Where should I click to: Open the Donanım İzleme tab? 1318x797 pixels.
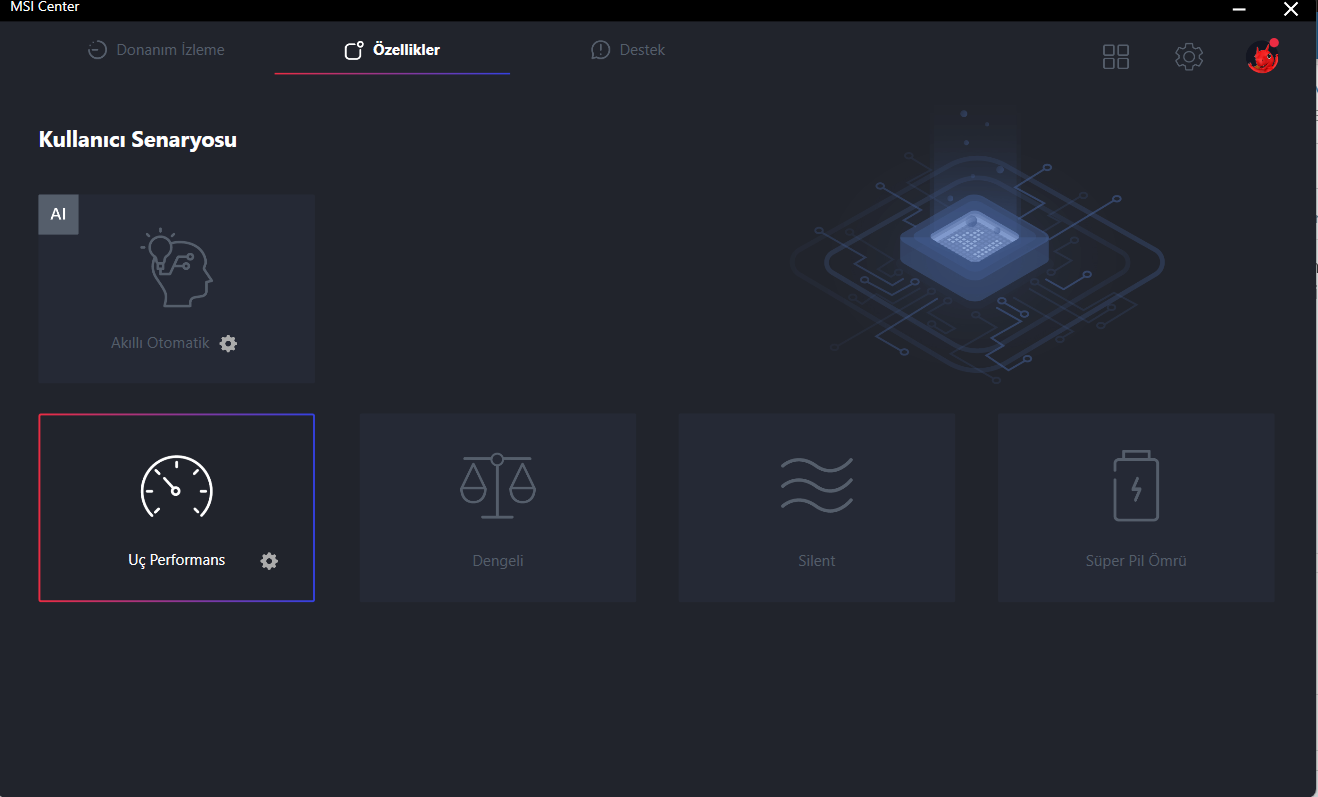(x=156, y=50)
